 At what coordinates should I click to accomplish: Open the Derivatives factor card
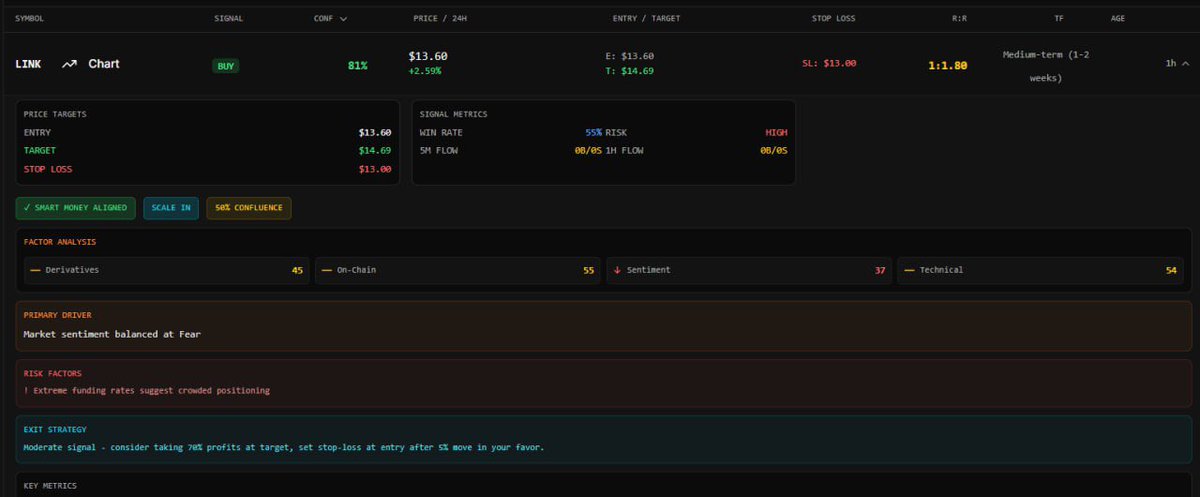tap(167, 270)
